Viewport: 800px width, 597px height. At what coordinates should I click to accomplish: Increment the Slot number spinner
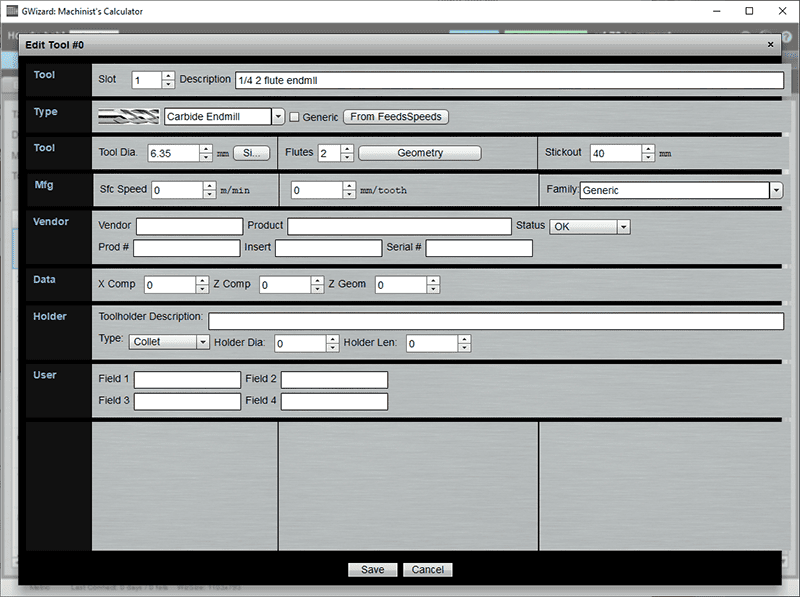167,75
